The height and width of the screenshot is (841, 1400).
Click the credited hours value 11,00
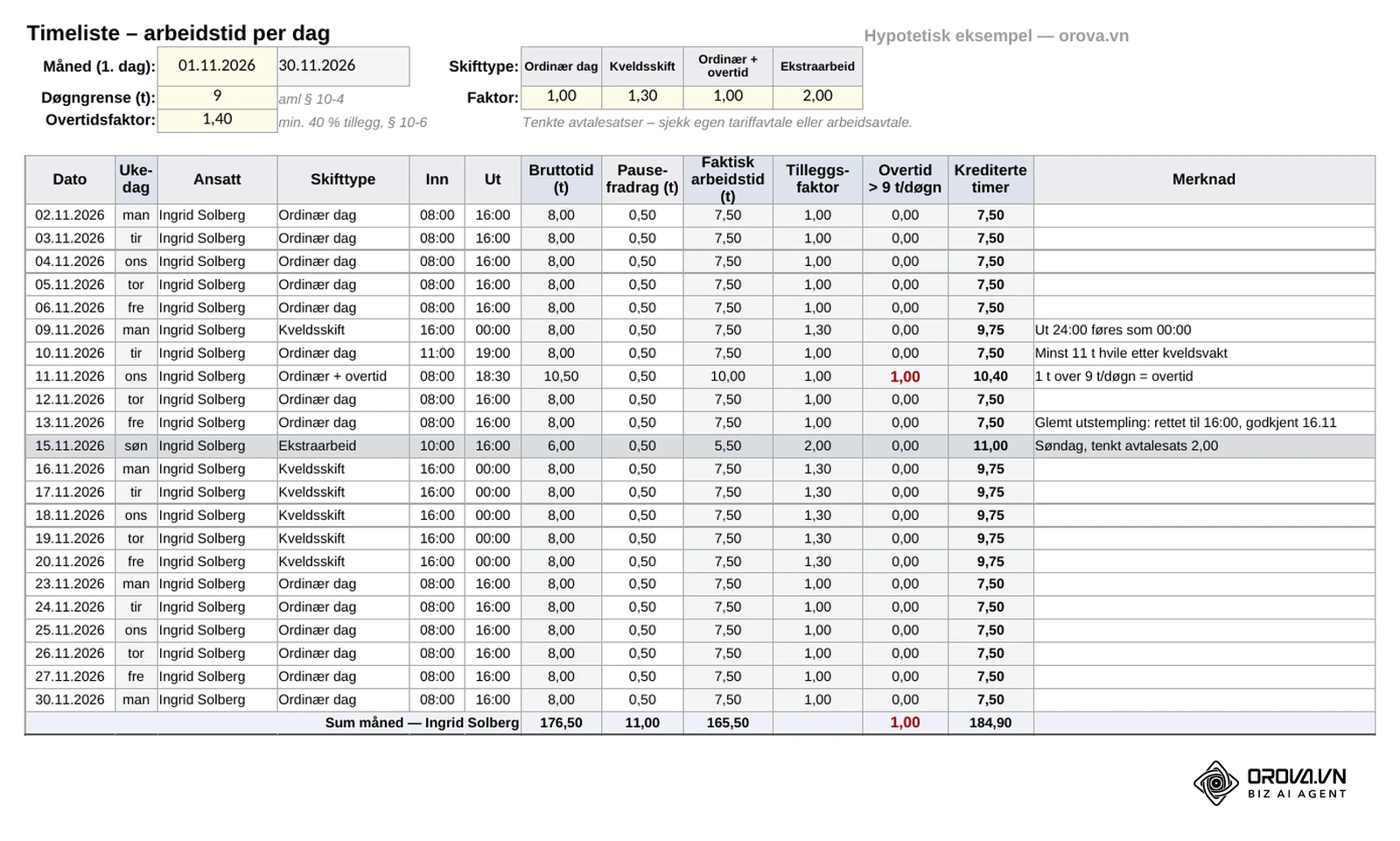(x=990, y=446)
